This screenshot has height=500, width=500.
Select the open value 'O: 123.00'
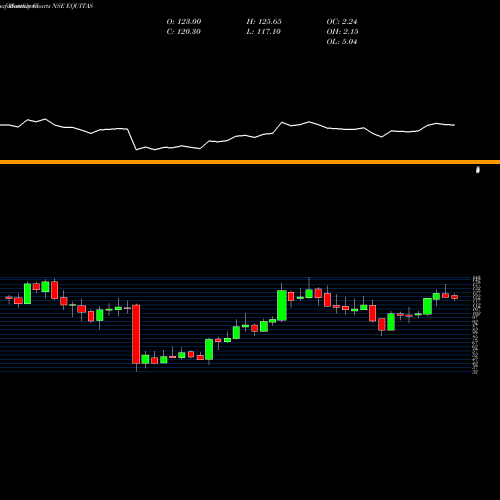(184, 21)
